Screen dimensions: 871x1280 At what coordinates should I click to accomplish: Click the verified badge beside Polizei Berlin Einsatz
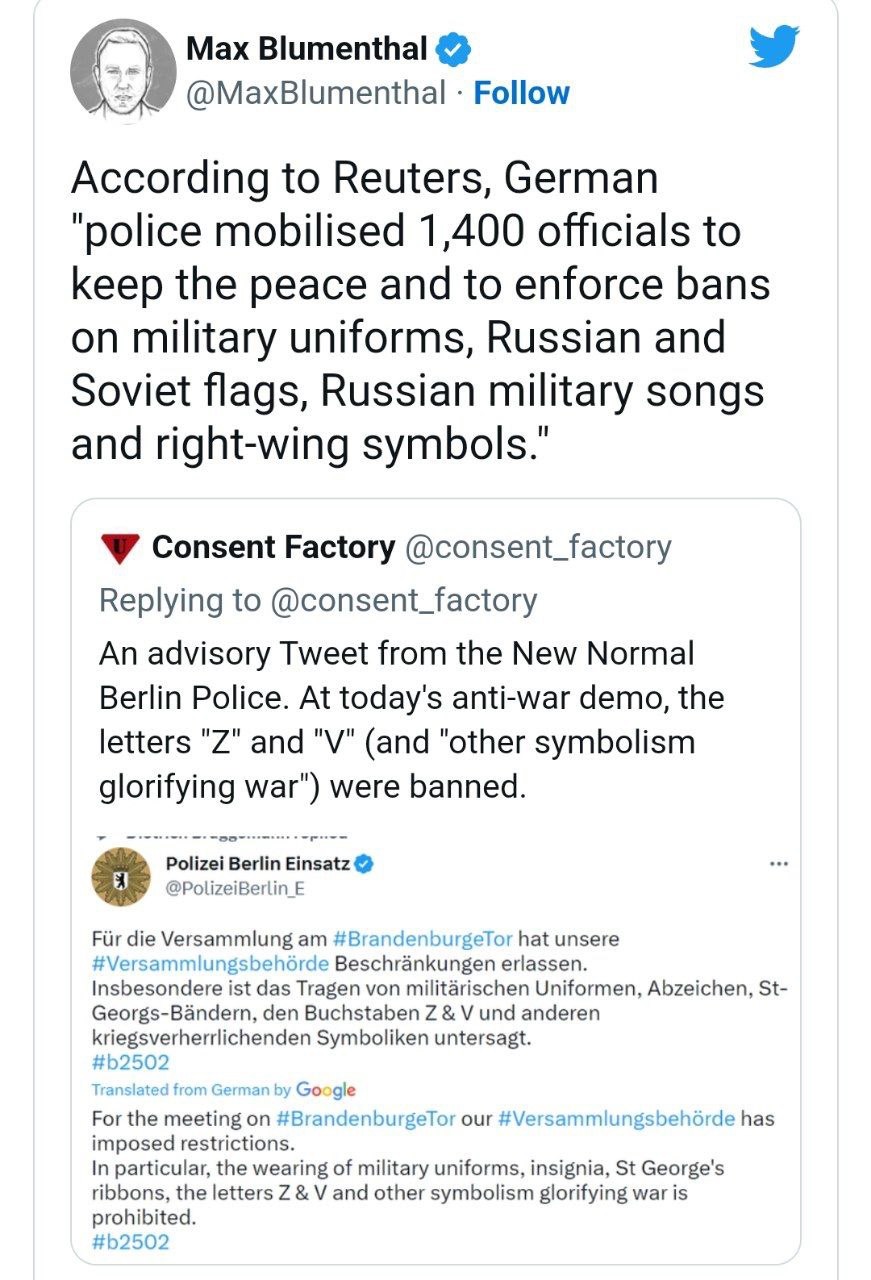coord(365,864)
